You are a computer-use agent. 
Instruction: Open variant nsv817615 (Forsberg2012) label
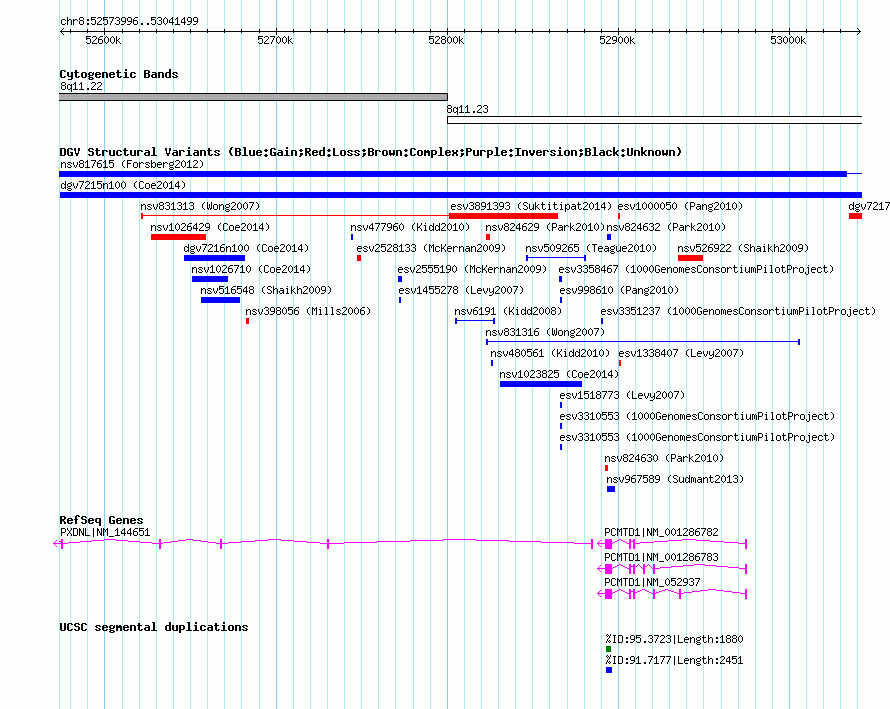pos(132,164)
